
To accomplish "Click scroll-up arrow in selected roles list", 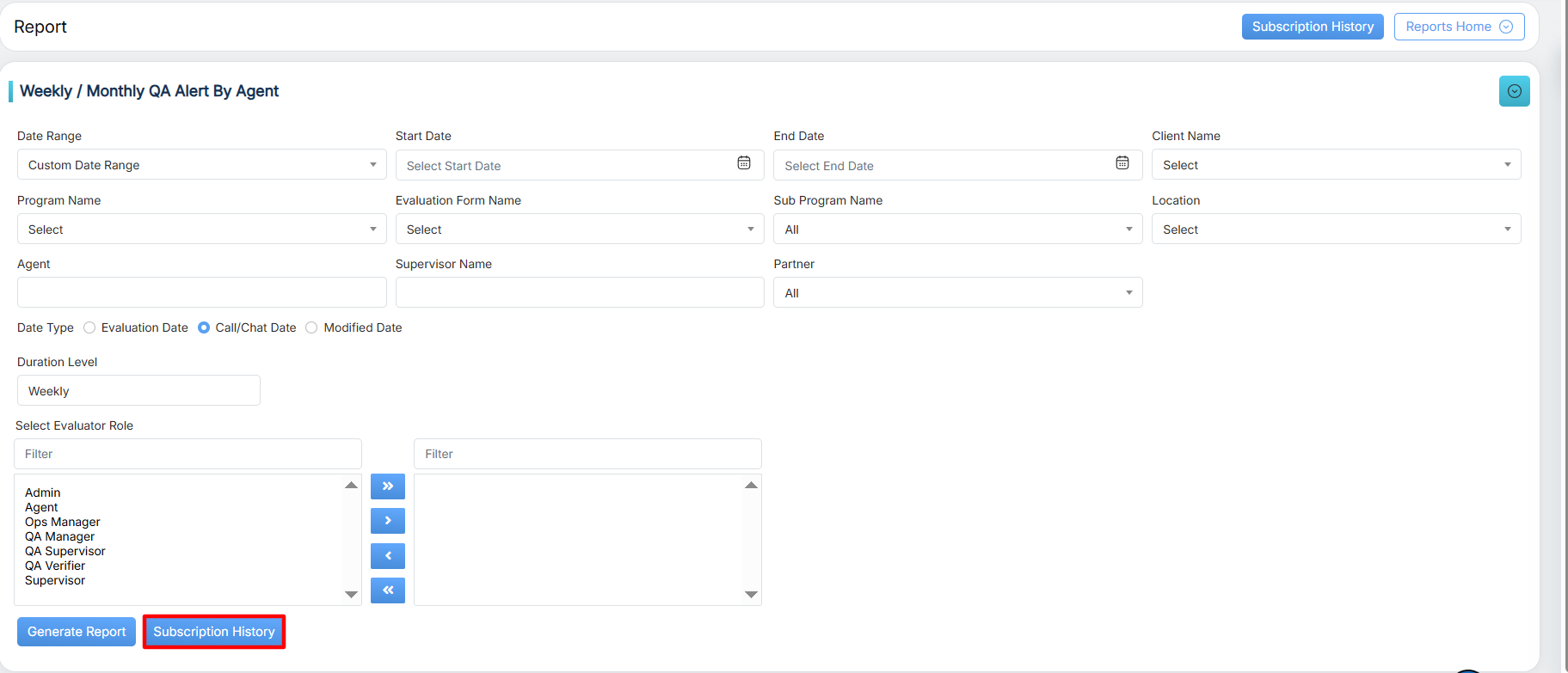I will 751,486.
